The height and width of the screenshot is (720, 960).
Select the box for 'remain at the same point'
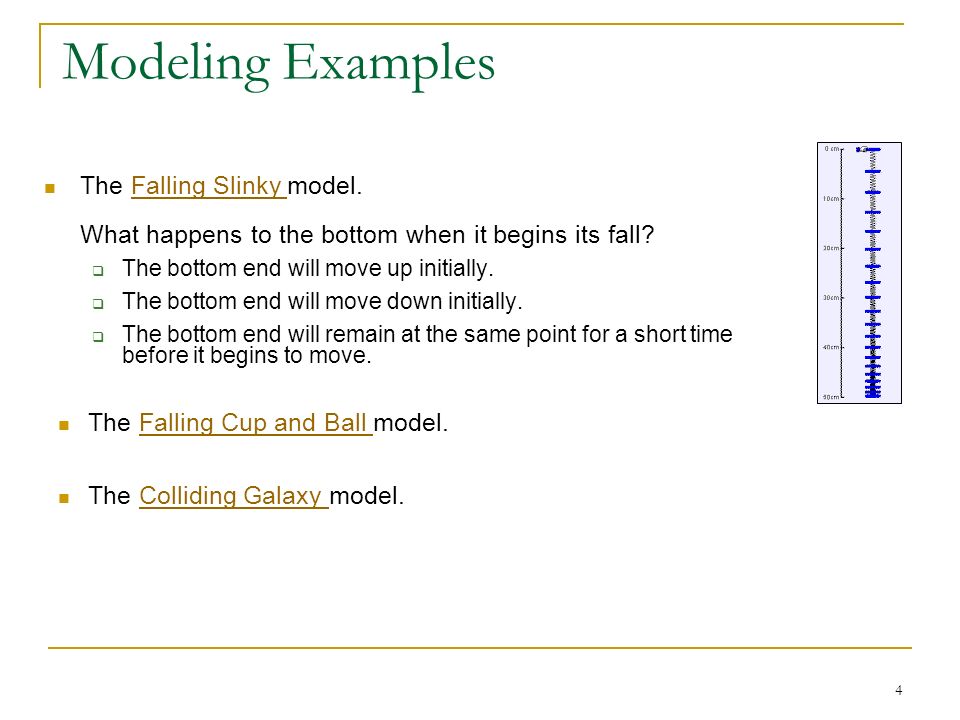(98, 336)
